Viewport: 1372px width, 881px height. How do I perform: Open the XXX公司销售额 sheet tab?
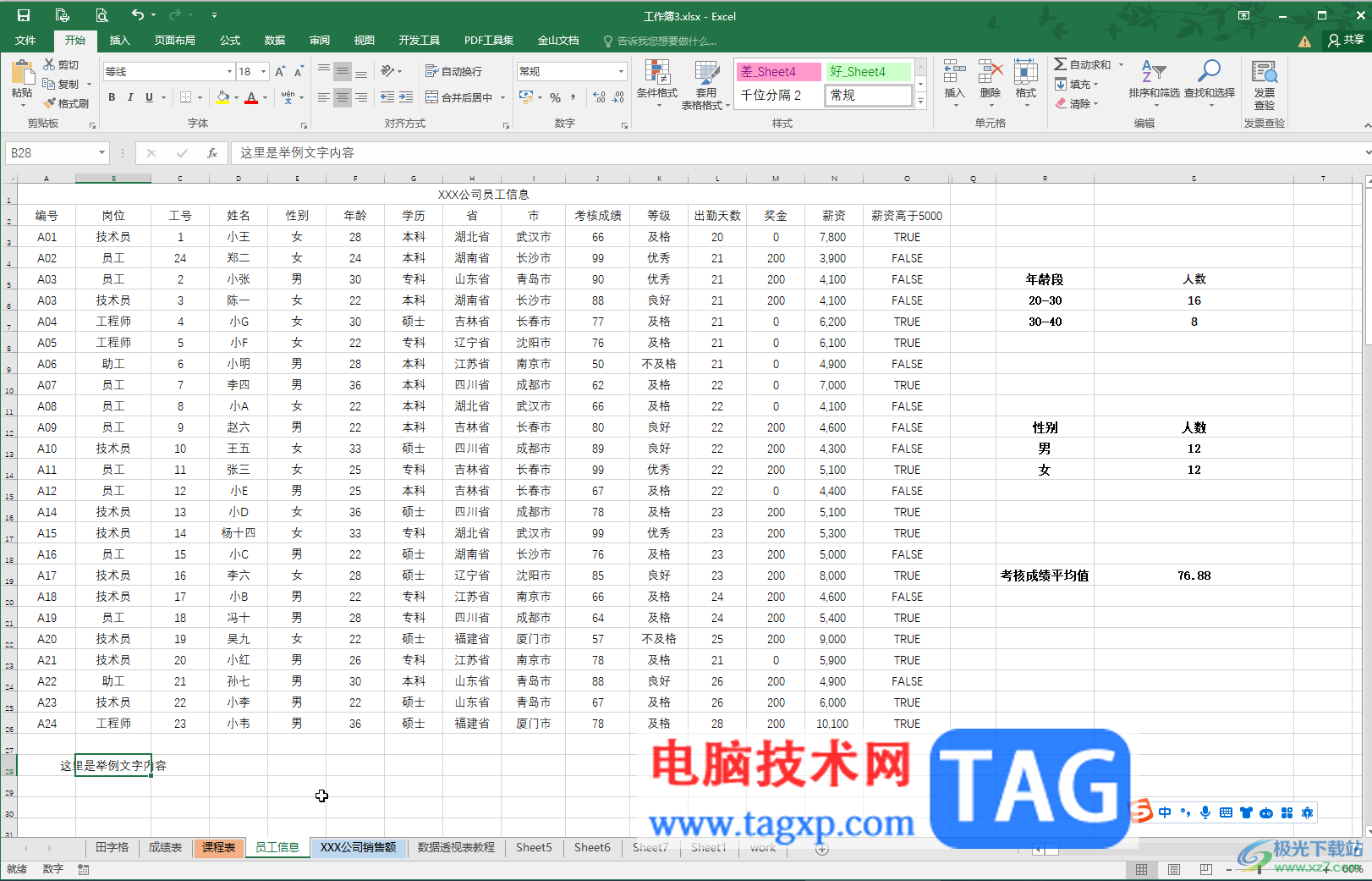click(x=358, y=847)
